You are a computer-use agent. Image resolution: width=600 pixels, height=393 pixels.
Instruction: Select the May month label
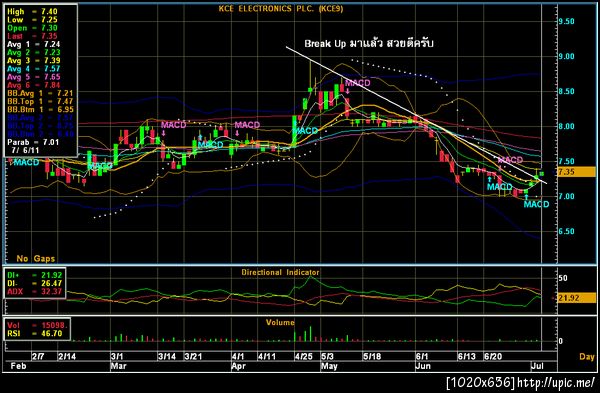pyautogui.click(x=329, y=366)
